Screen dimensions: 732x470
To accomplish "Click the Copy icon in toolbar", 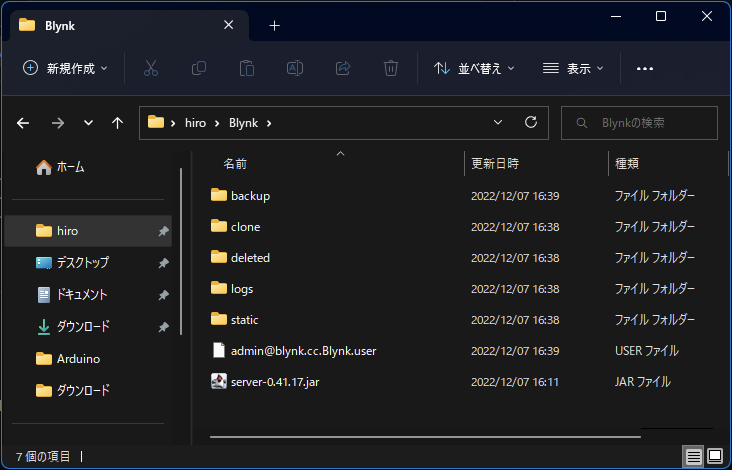I will point(199,69).
